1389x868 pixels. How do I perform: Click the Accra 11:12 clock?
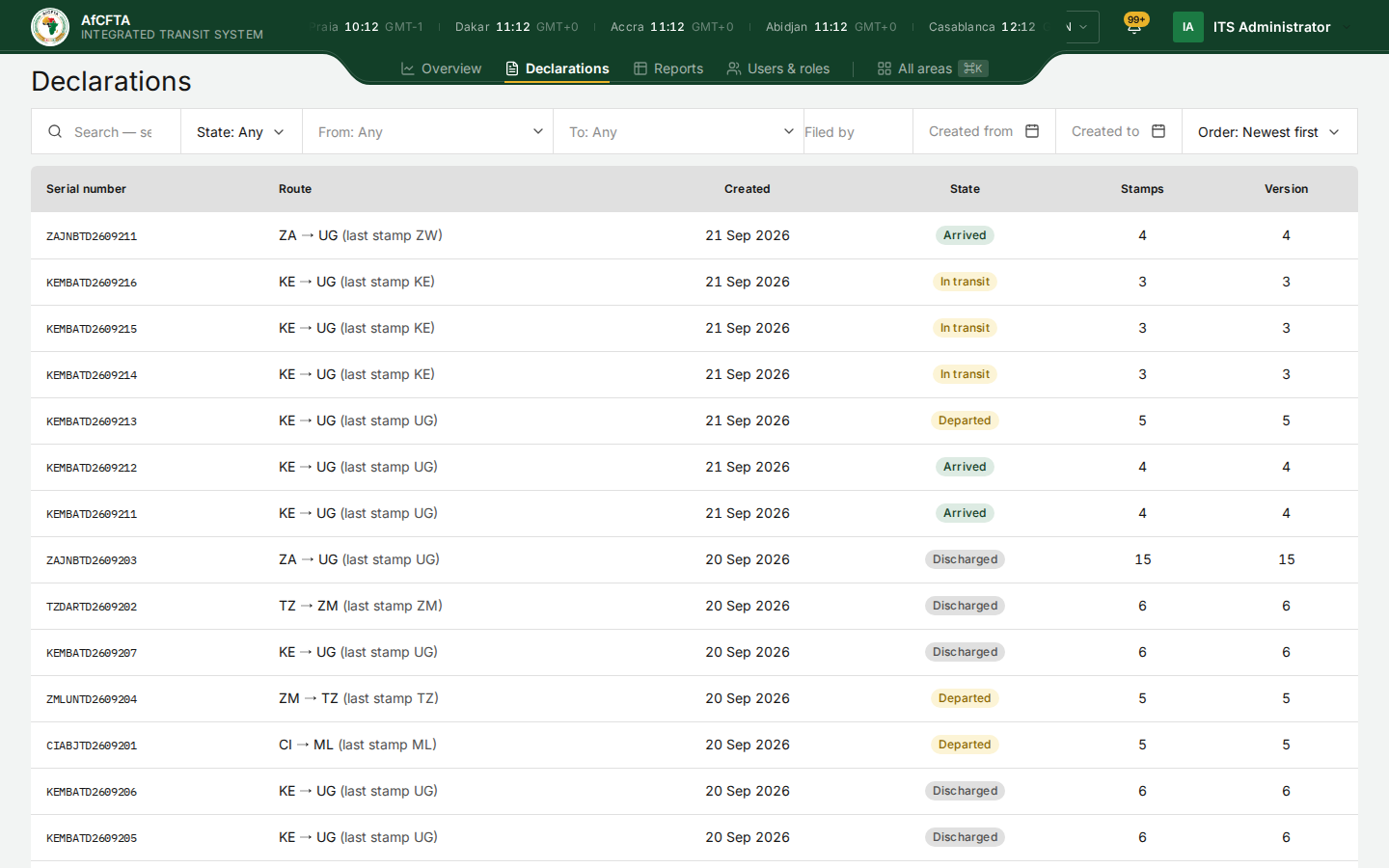672,27
